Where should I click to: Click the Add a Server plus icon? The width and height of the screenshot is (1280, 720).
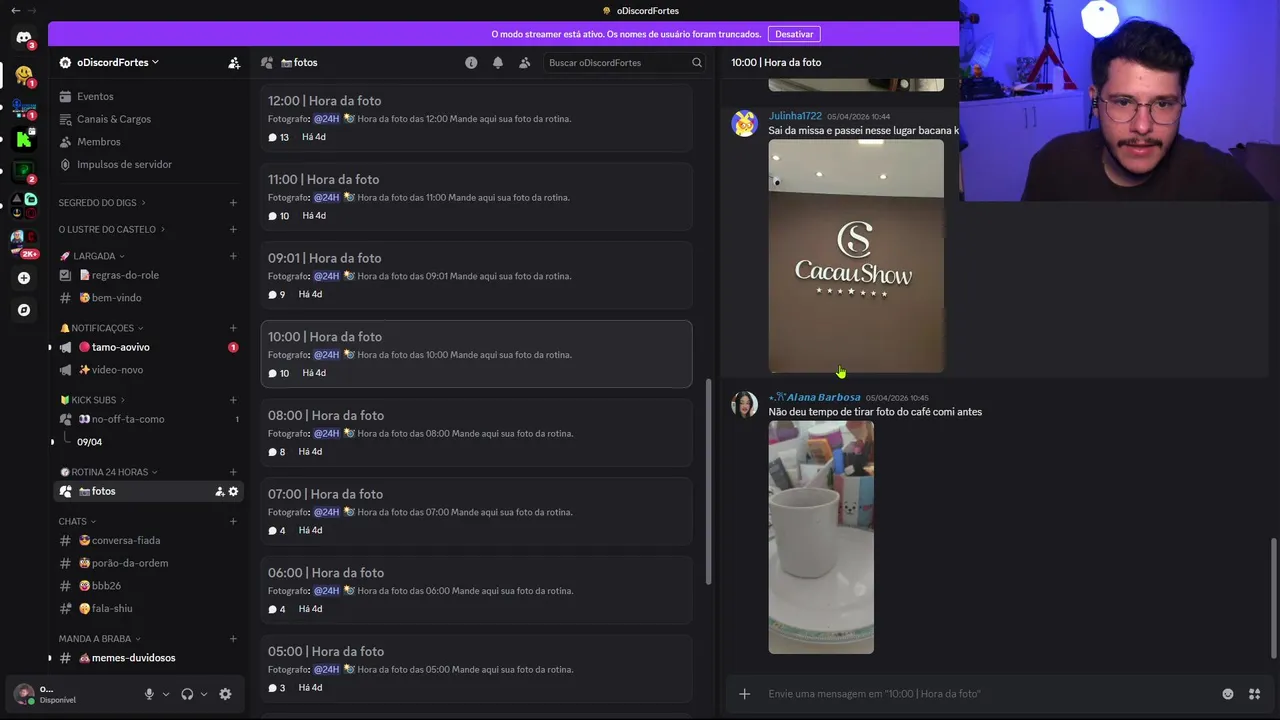tap(24, 278)
